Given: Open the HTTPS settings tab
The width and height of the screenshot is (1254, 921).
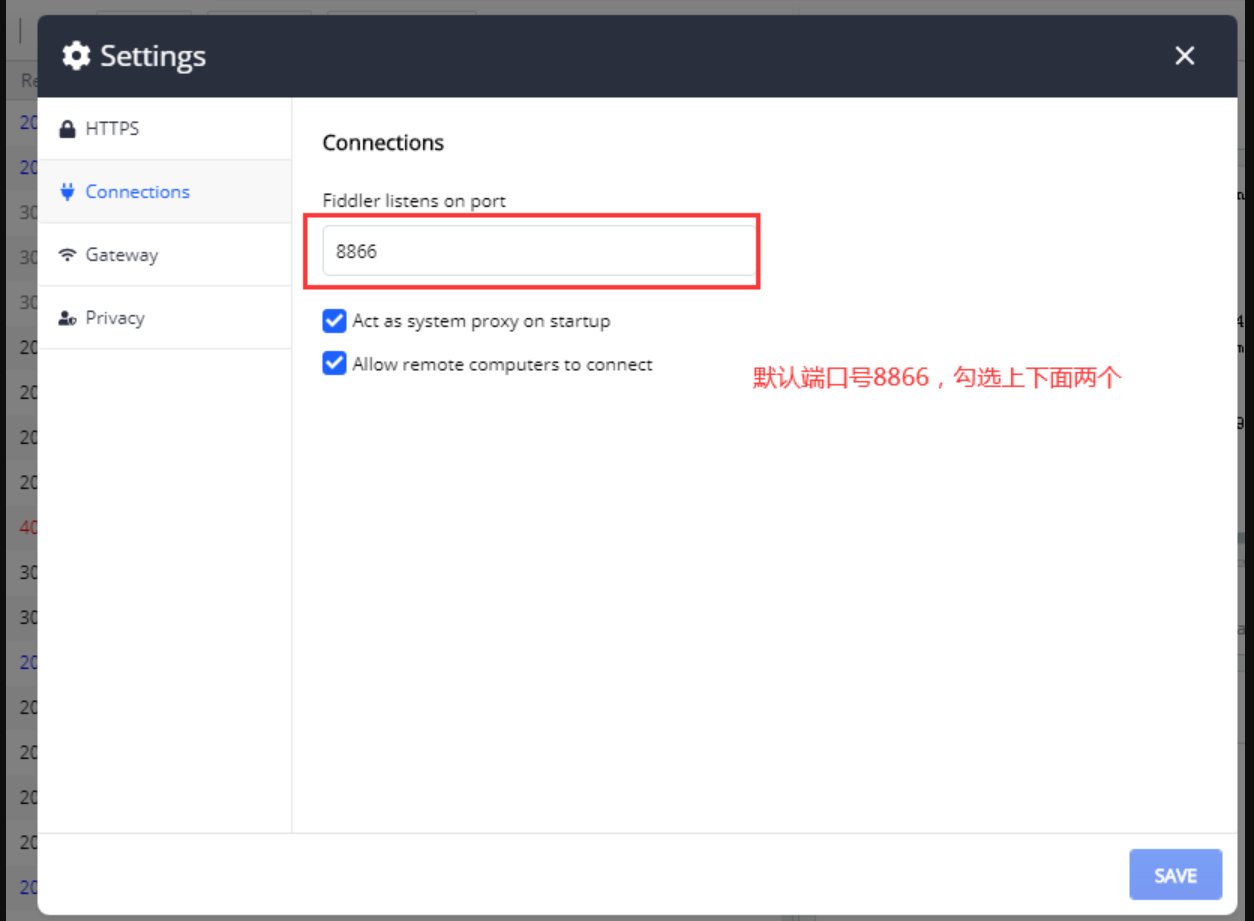Looking at the screenshot, I should [164, 128].
